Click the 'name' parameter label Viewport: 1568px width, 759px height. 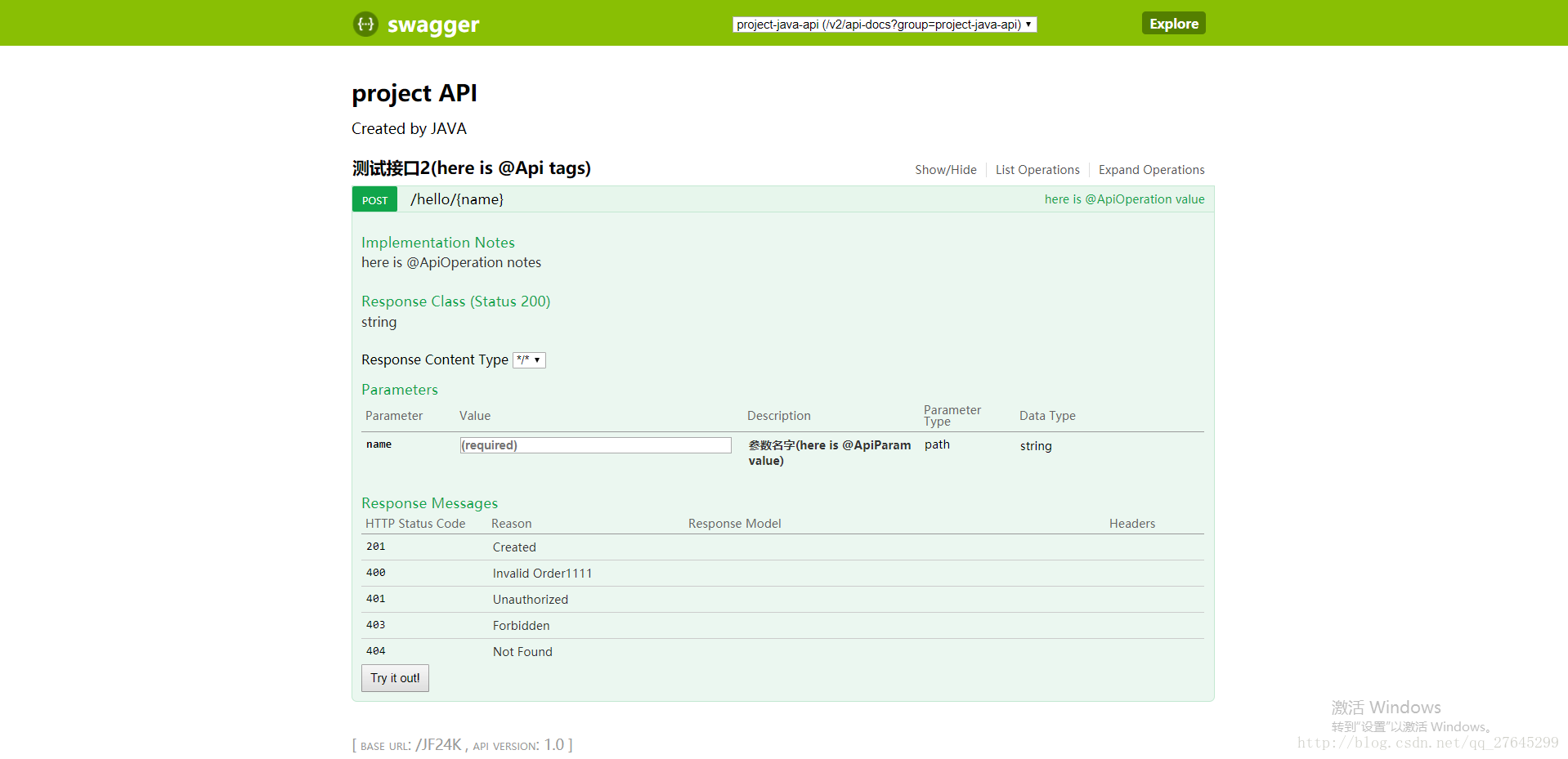click(x=379, y=444)
